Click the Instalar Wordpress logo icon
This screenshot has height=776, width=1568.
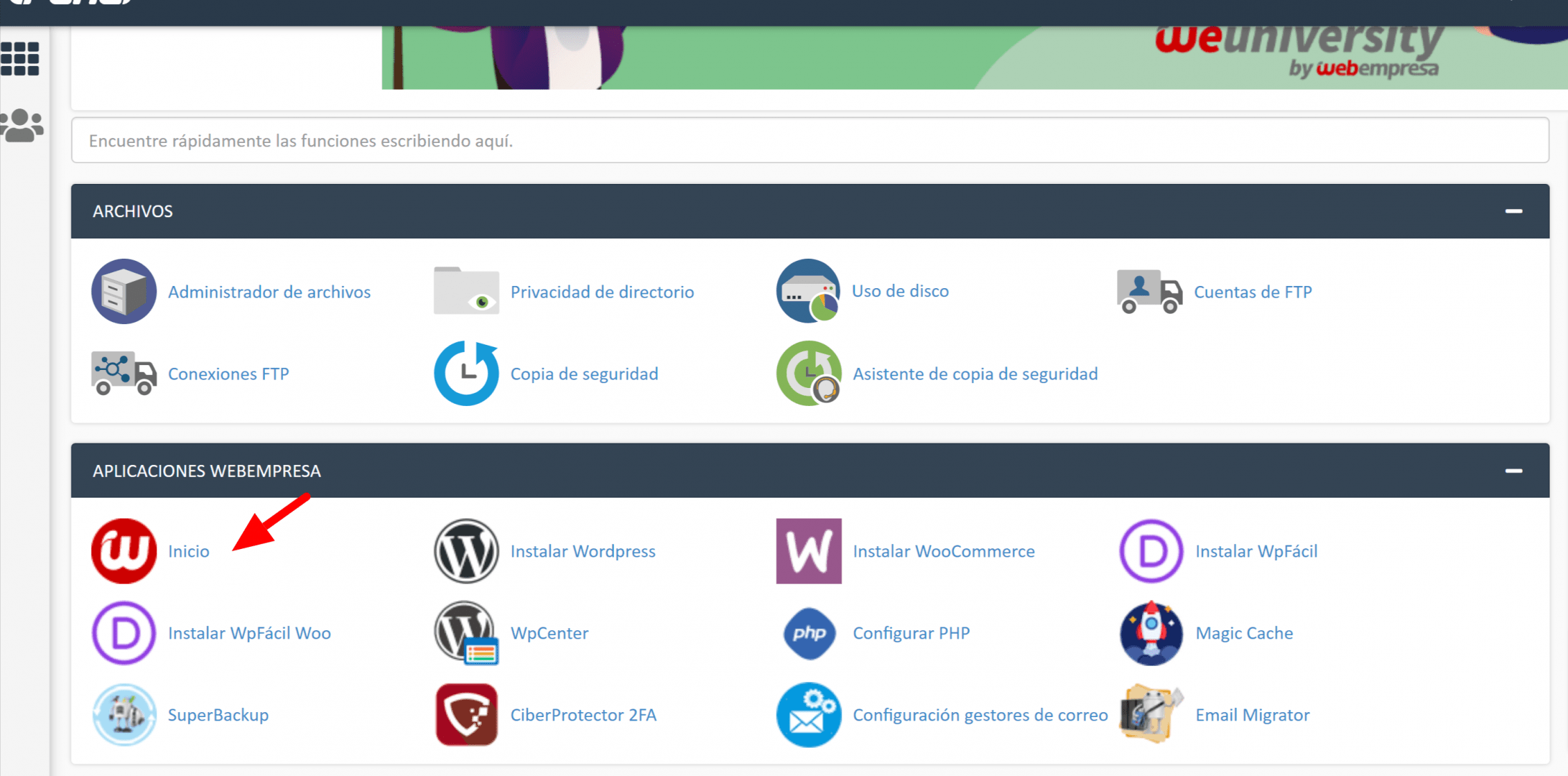tap(466, 551)
